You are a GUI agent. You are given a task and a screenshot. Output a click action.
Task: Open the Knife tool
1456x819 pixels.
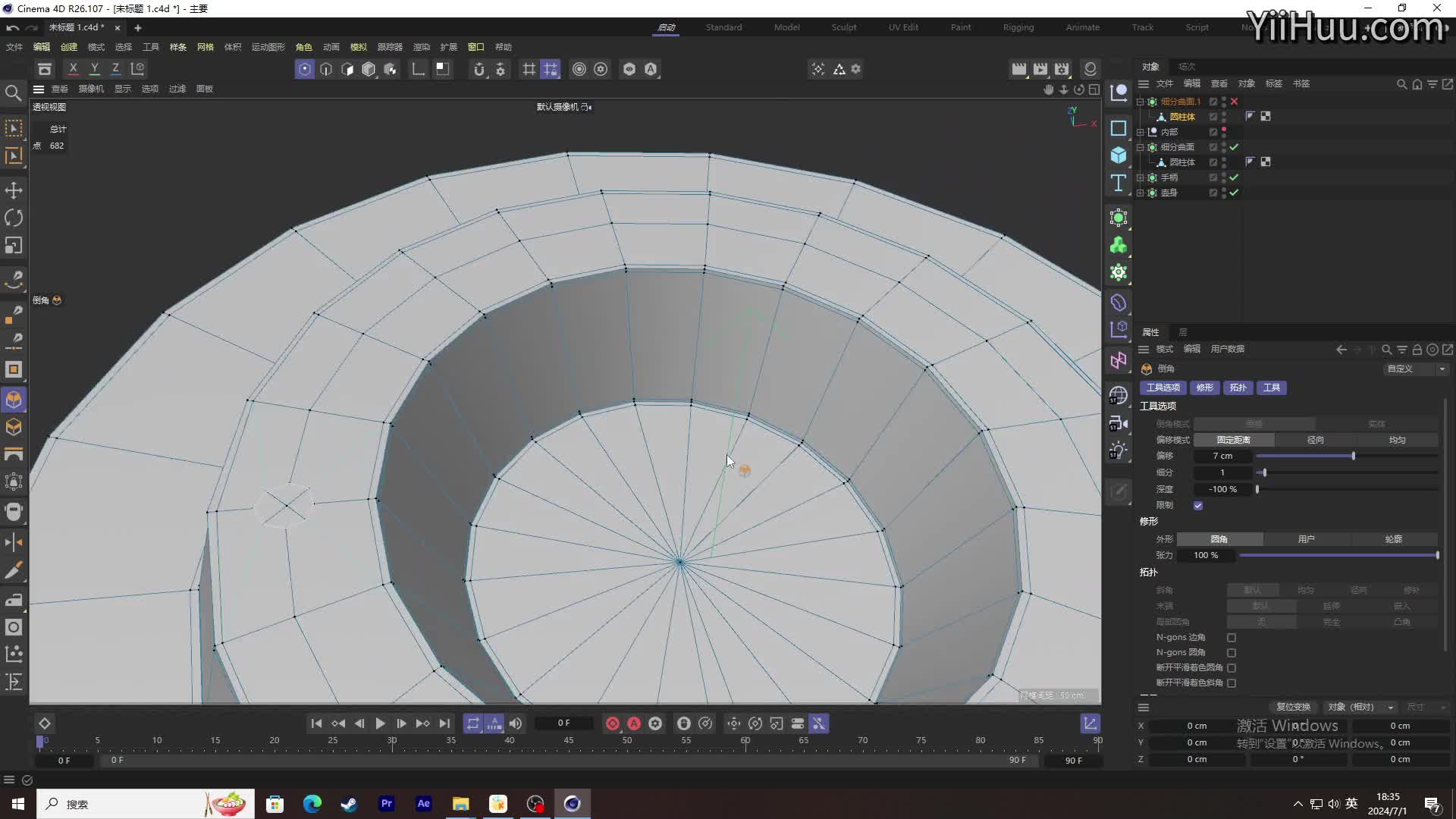pos(14,570)
